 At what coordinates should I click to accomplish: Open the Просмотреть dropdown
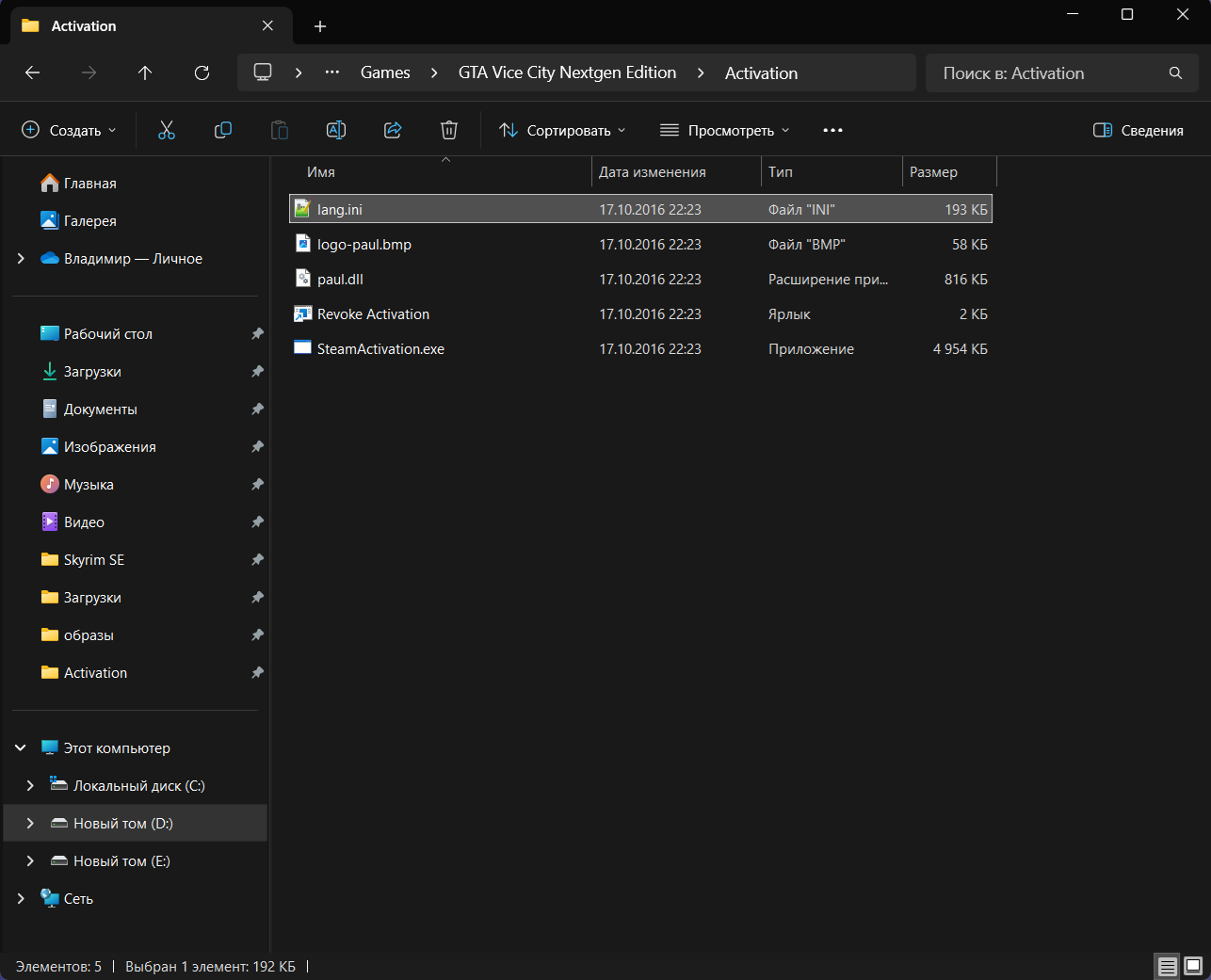(x=724, y=130)
